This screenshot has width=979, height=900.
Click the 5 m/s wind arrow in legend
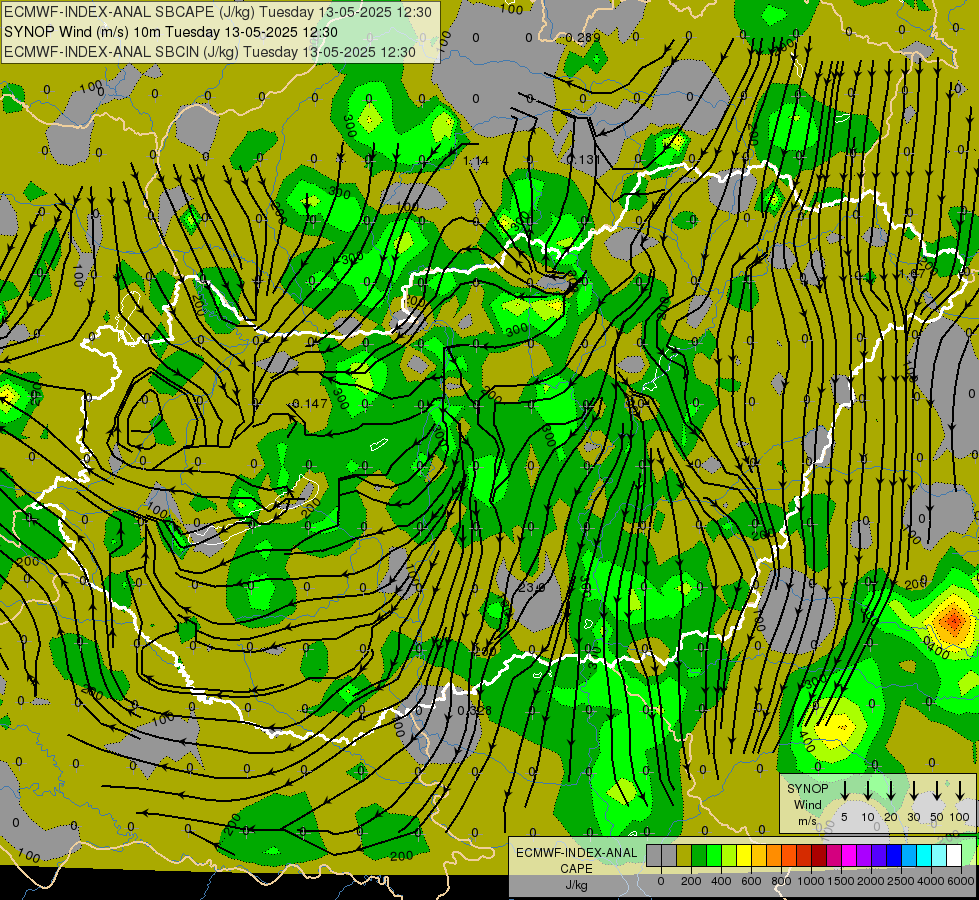[844, 790]
